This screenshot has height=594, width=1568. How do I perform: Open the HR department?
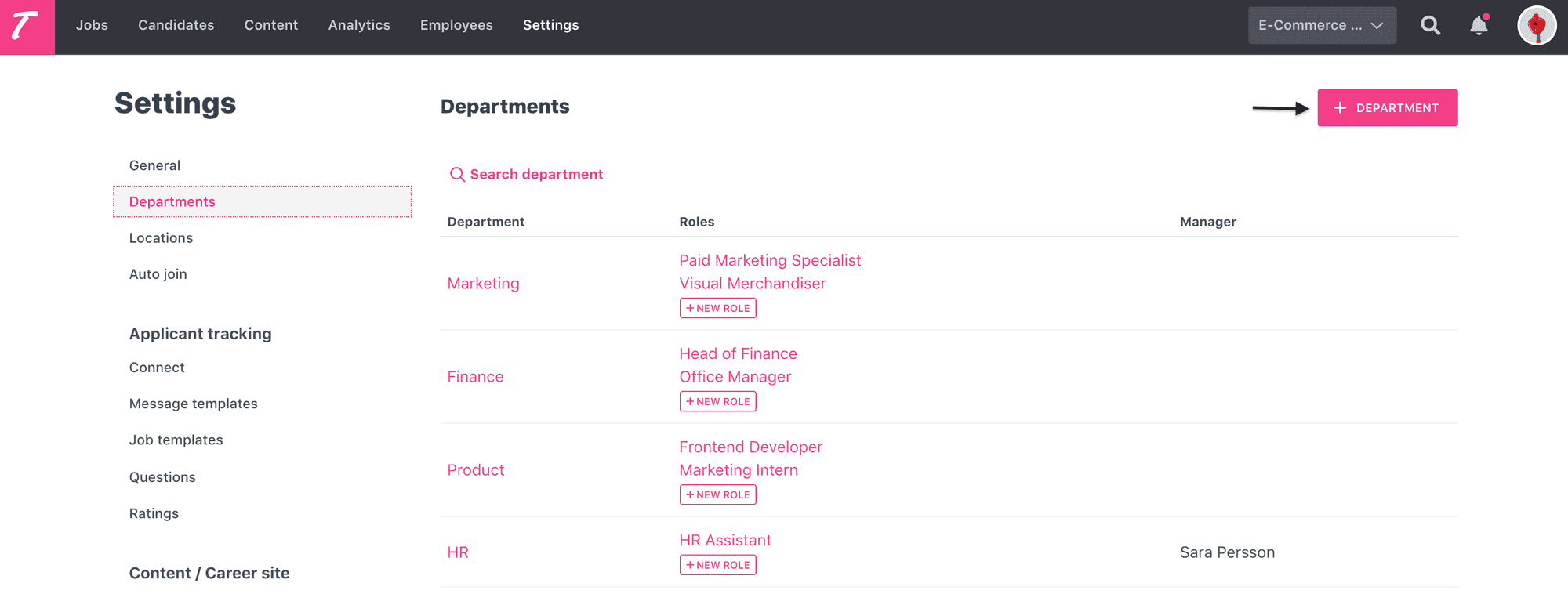[x=458, y=552]
